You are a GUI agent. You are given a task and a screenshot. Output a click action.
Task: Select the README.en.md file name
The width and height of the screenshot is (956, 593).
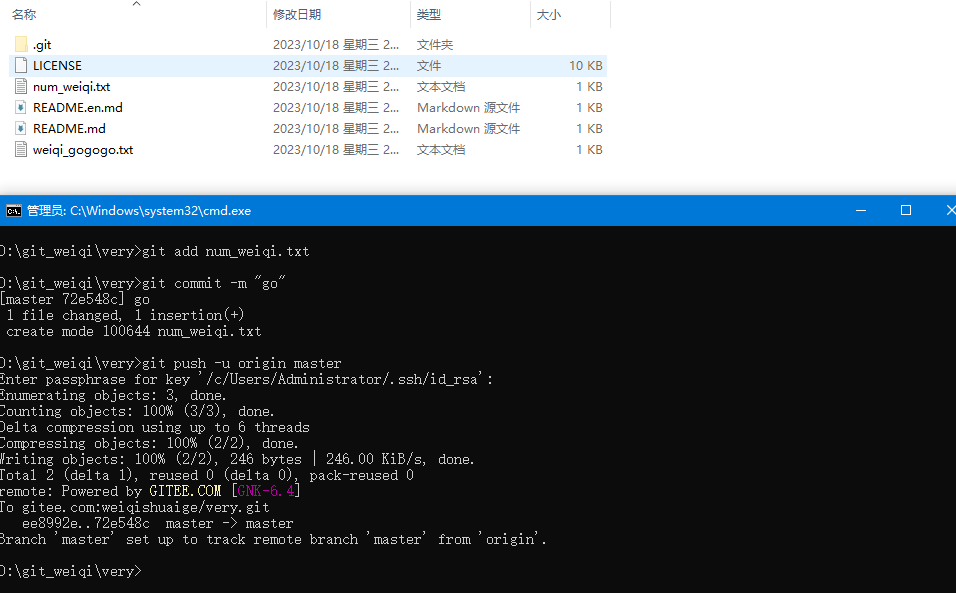[77, 108]
